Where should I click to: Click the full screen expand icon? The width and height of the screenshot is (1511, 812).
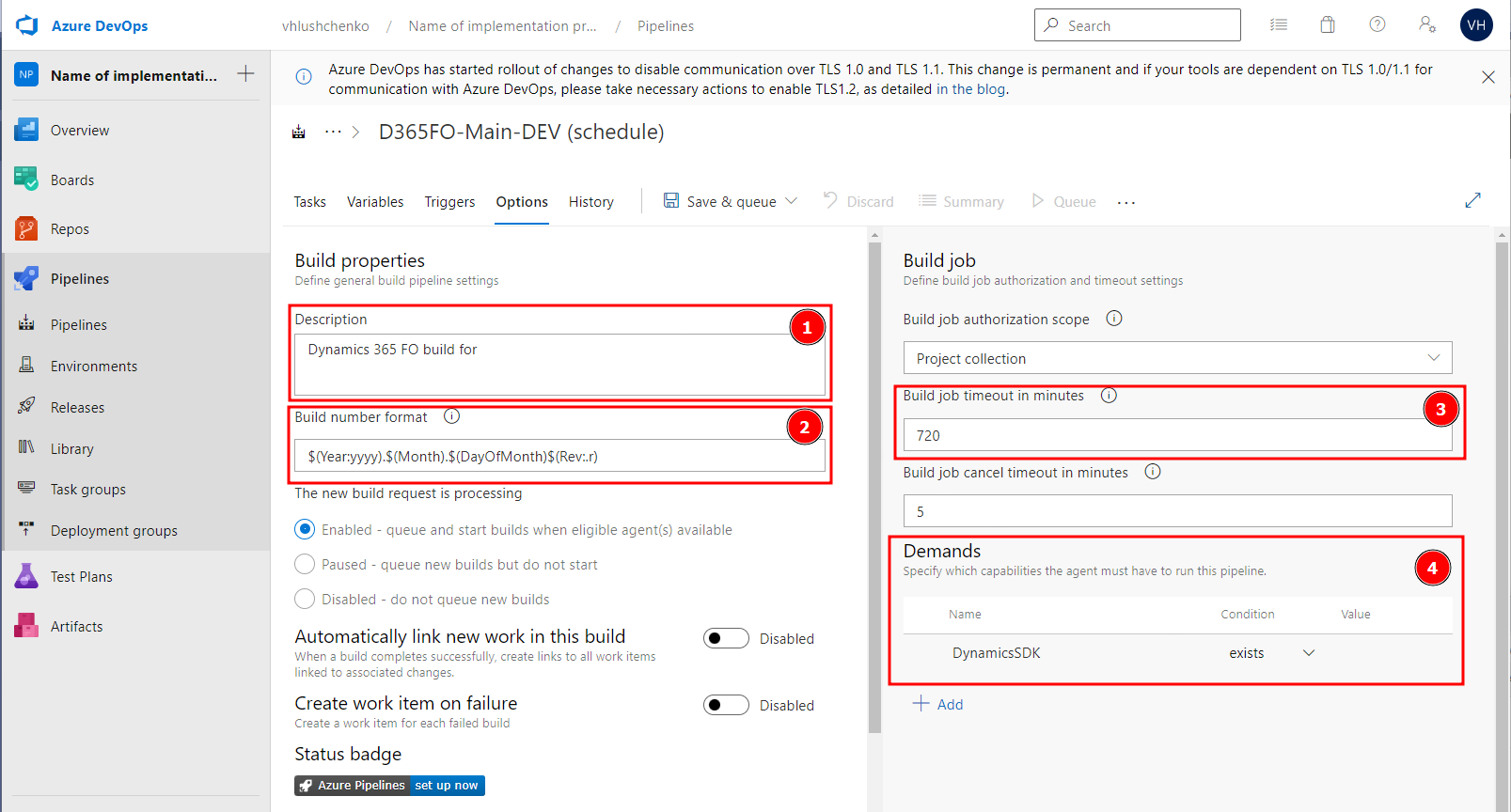point(1472,200)
